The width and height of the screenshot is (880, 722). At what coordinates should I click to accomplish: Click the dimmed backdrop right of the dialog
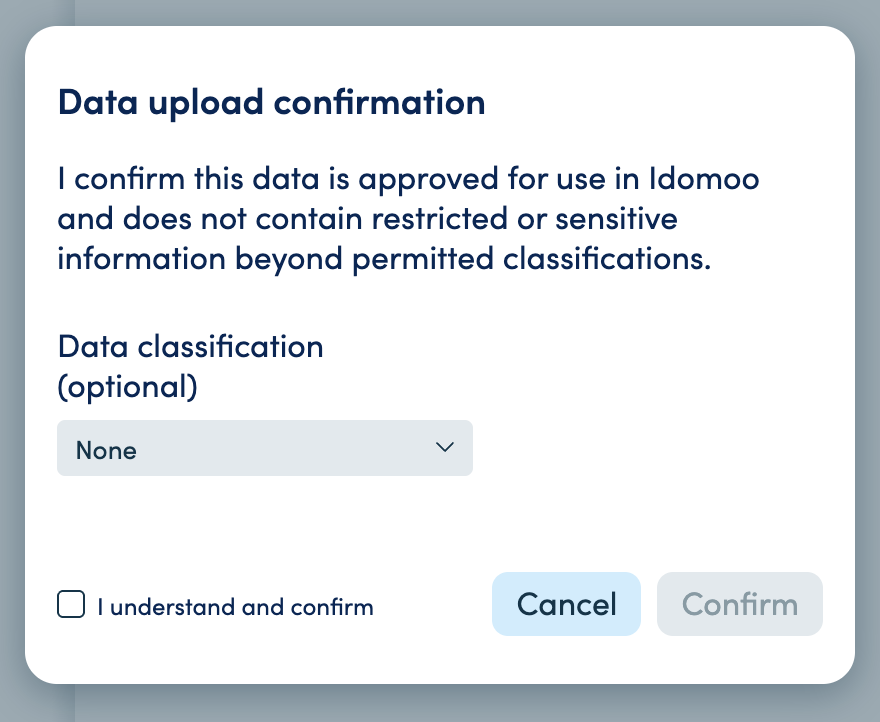coord(868,360)
